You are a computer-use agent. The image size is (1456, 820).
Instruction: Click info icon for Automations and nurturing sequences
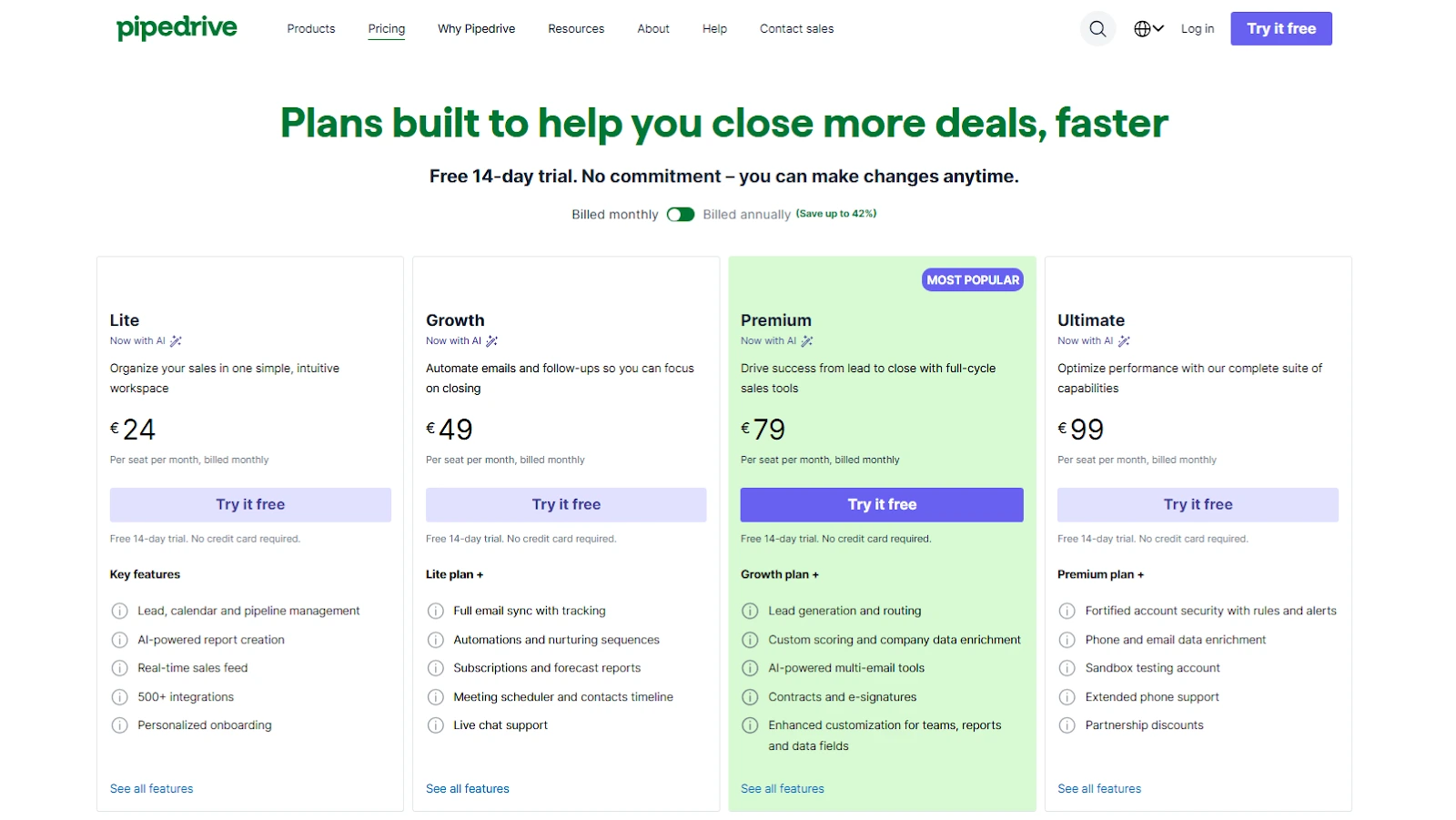[436, 641]
